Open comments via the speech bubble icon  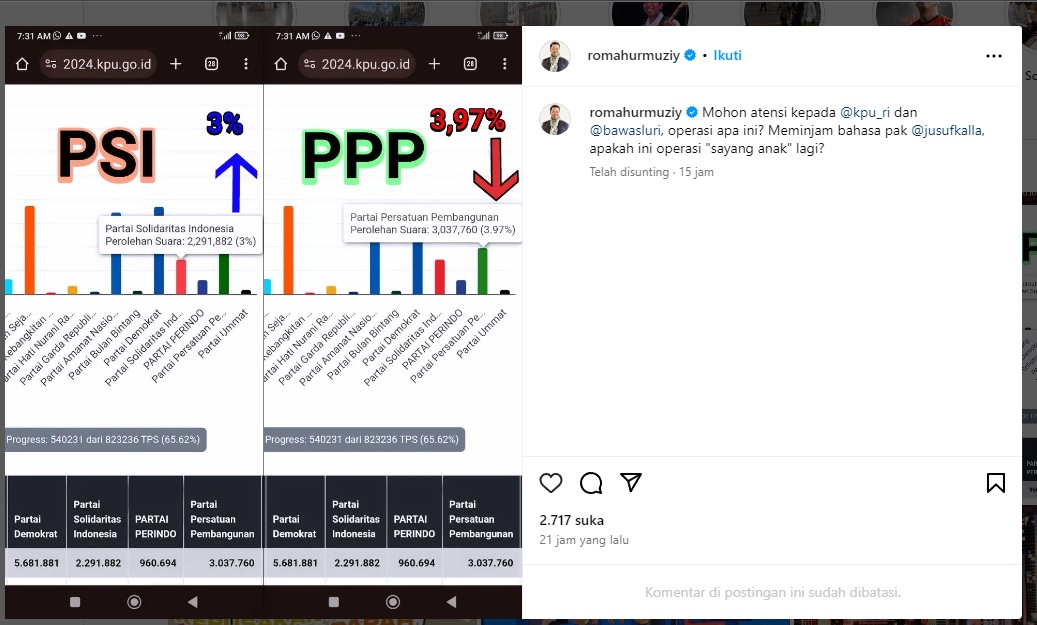(591, 483)
